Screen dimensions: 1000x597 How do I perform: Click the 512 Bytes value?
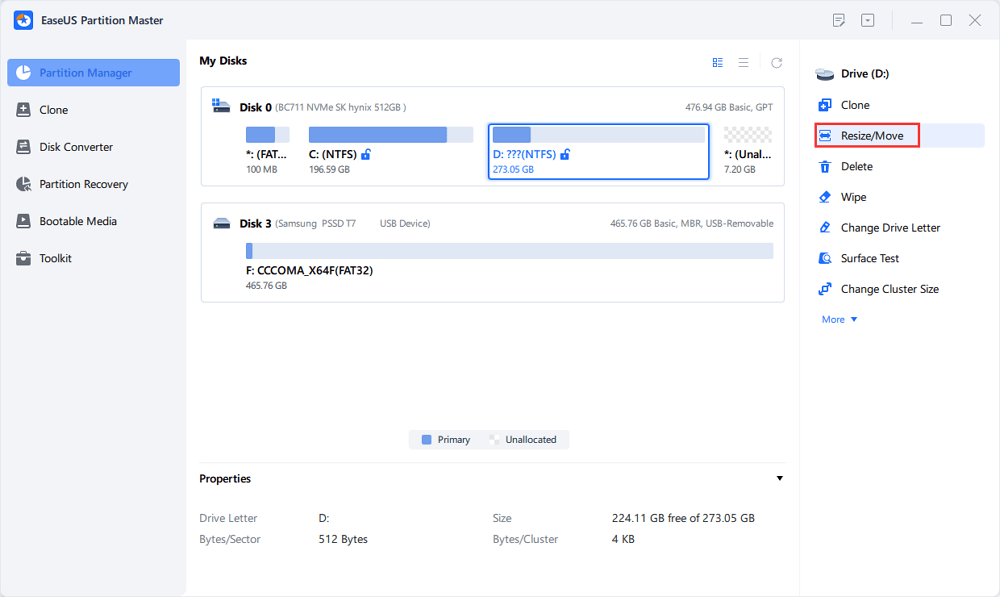coord(343,539)
